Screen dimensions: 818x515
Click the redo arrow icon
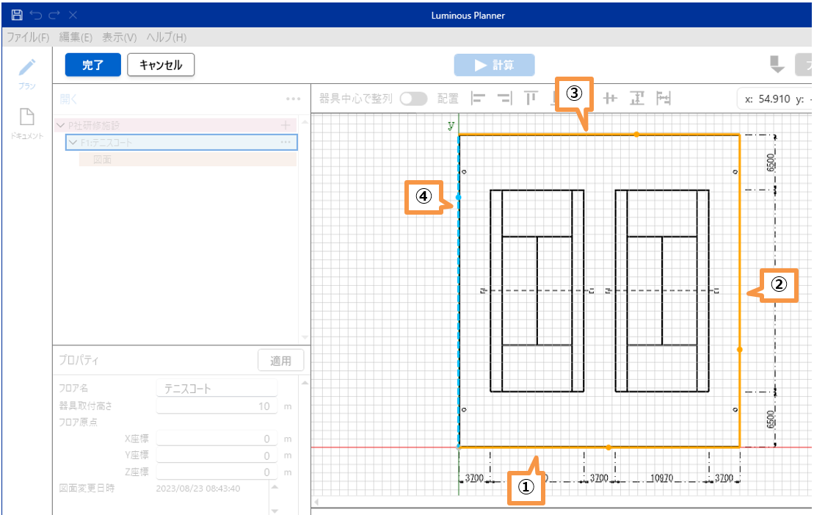(x=54, y=16)
